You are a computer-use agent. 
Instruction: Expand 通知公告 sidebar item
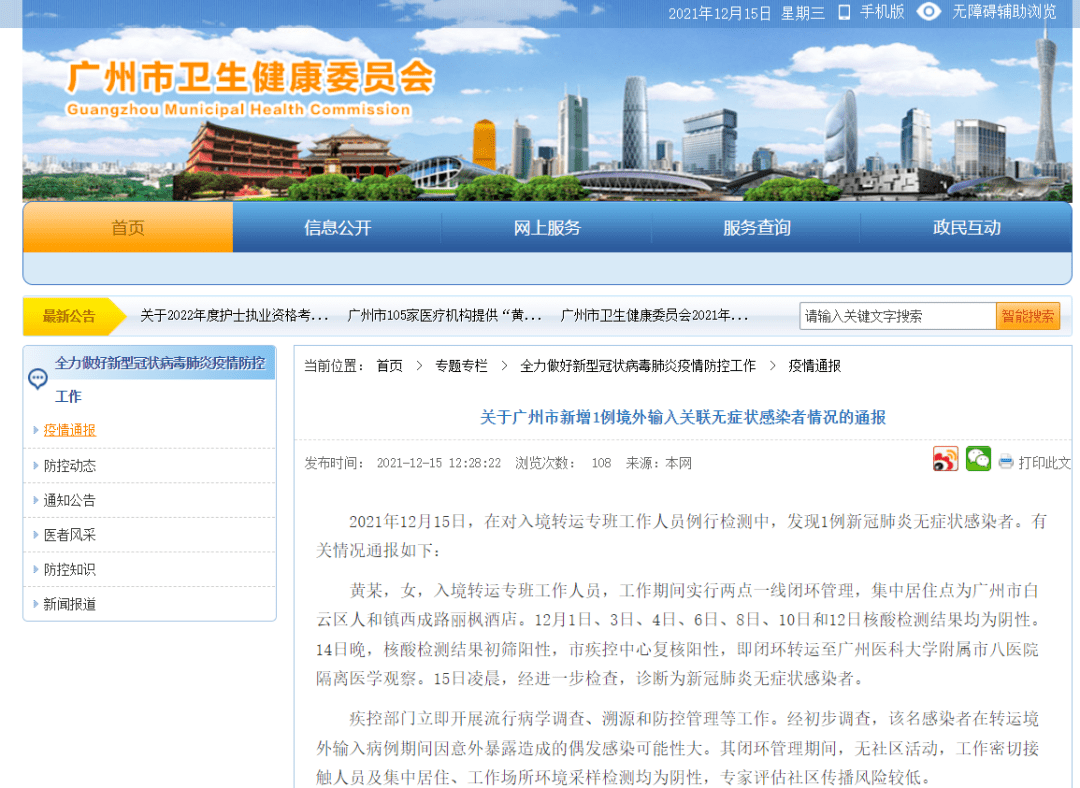click(x=69, y=500)
